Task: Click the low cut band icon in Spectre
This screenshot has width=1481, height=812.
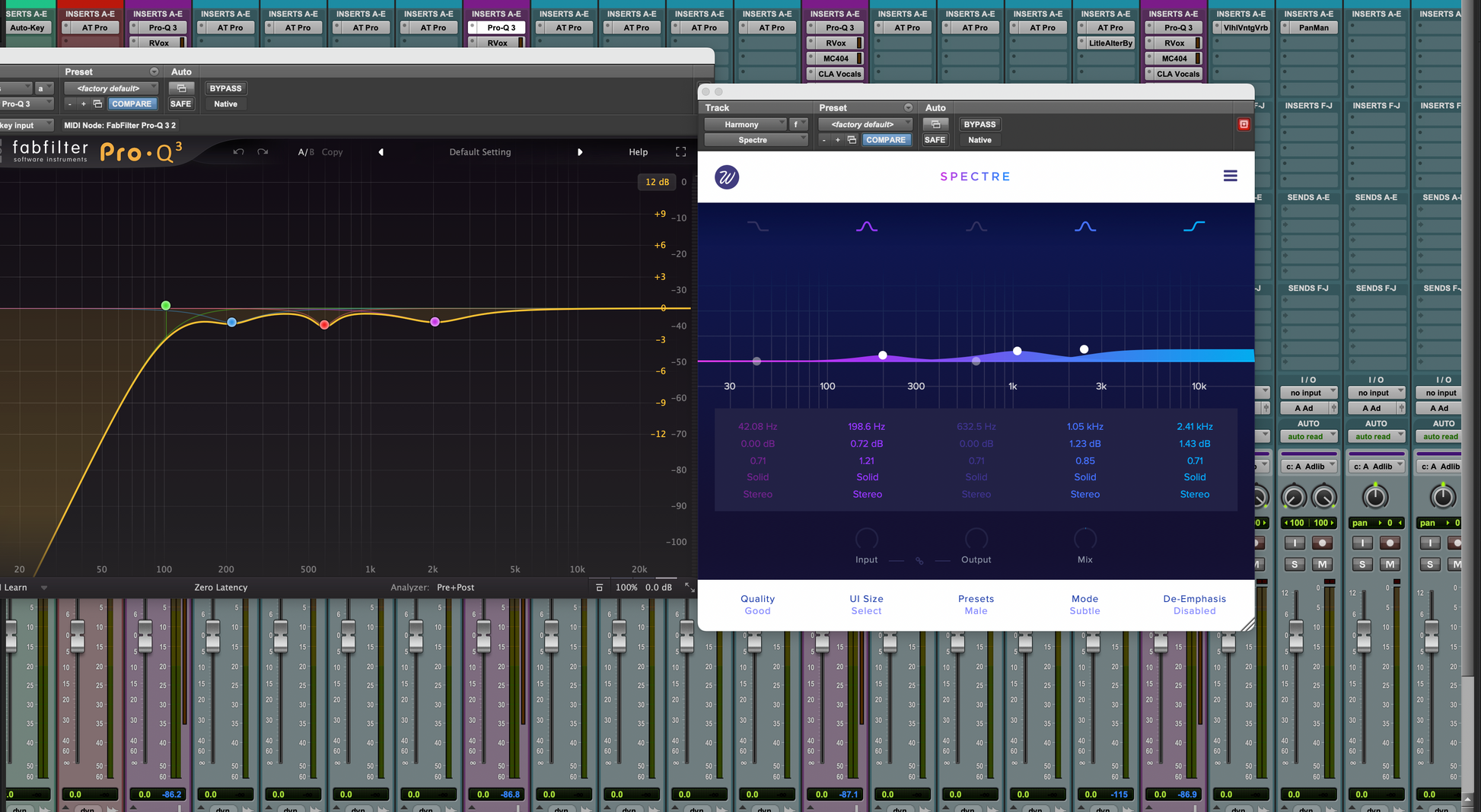Action: [x=757, y=226]
